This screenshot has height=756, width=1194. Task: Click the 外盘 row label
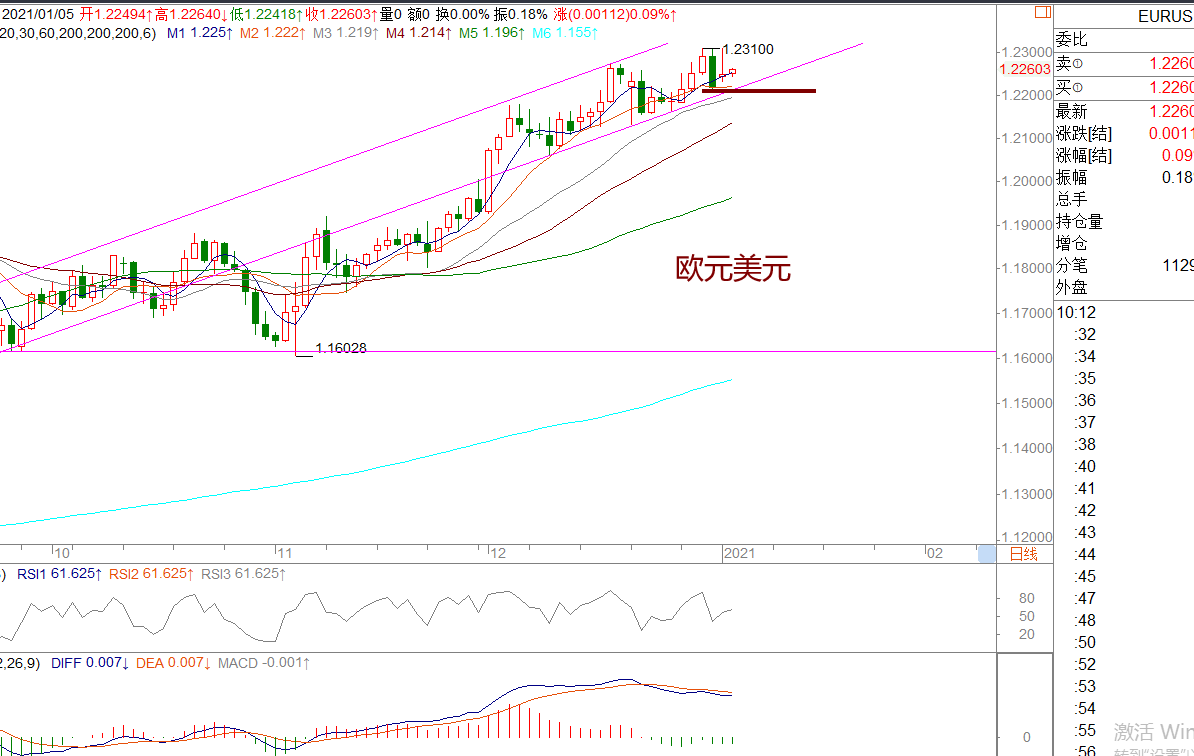point(1071,288)
